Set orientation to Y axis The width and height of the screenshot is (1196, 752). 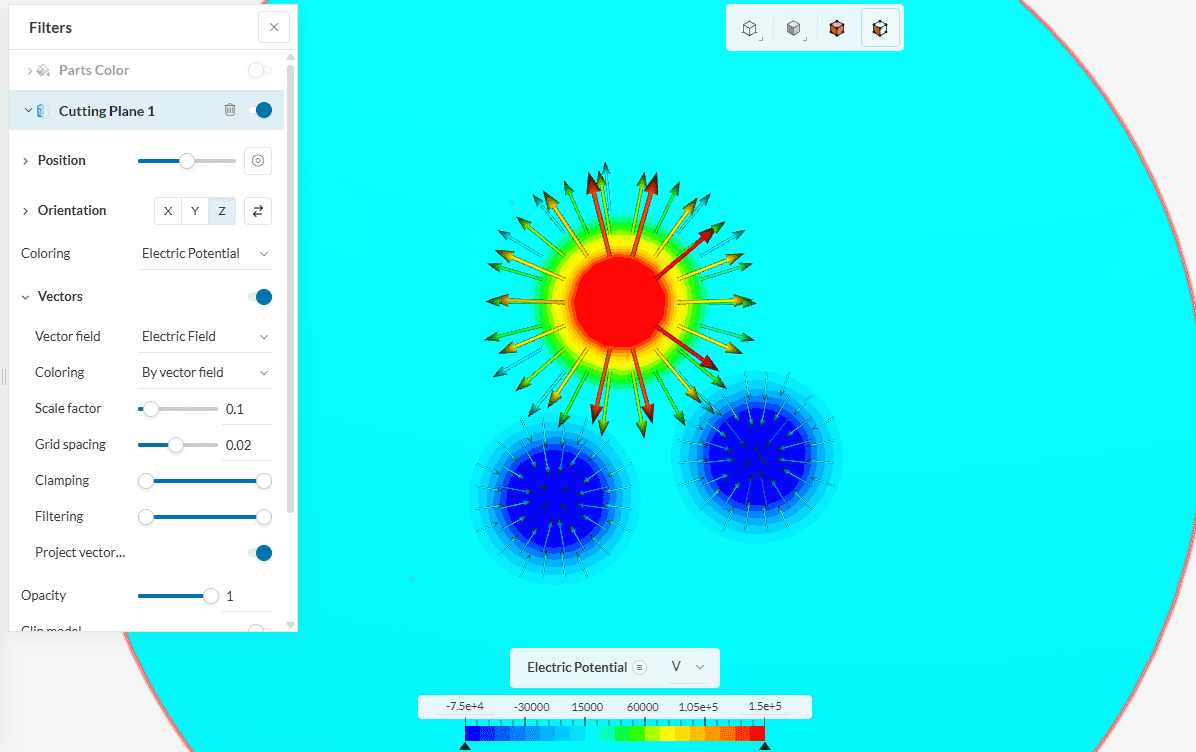(195, 211)
